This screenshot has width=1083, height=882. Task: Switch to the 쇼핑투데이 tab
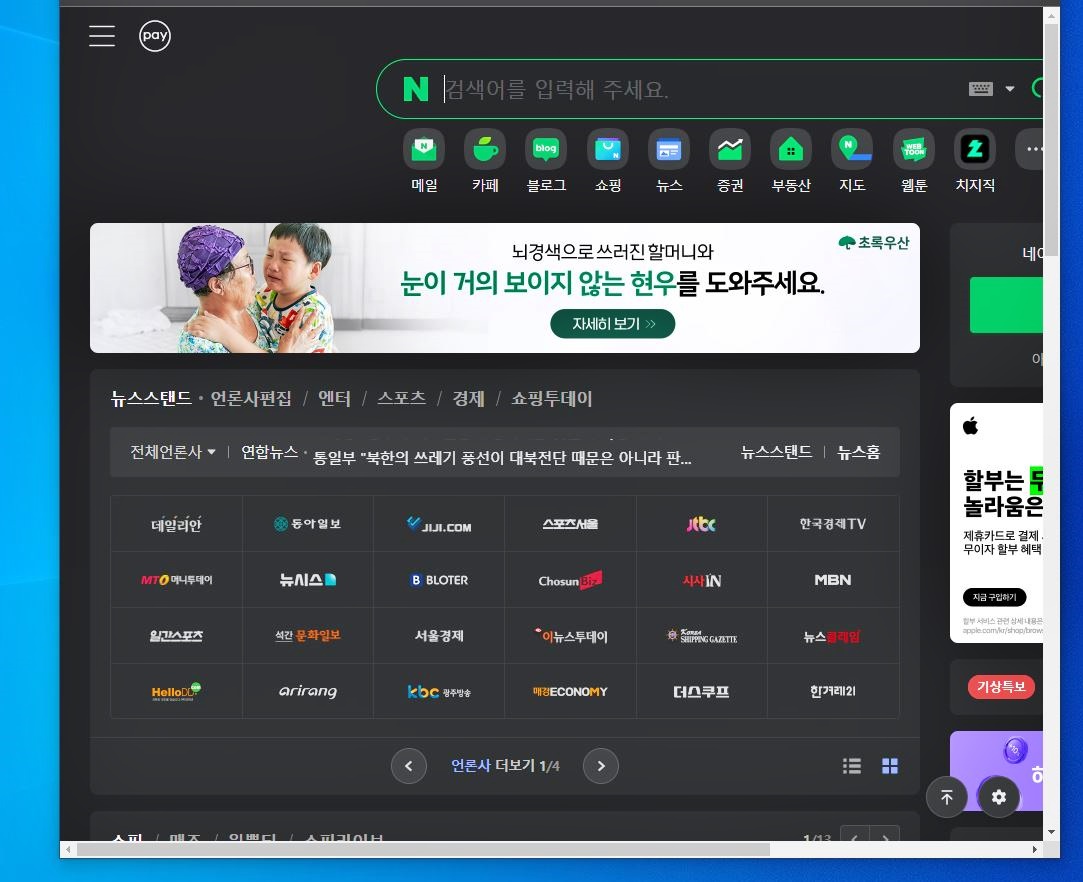(551, 399)
